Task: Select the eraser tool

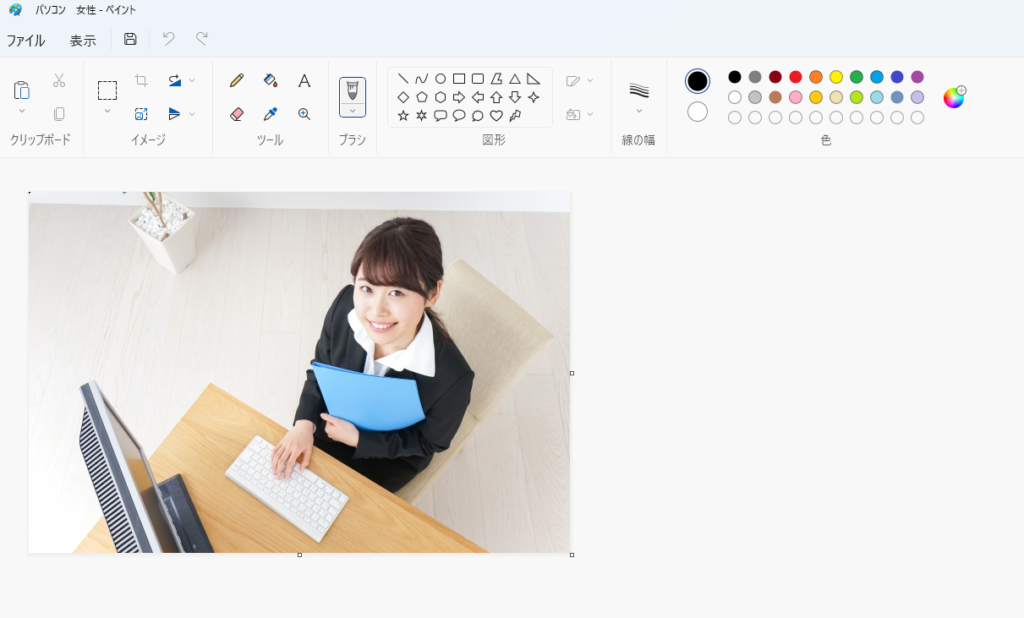Action: pyautogui.click(x=237, y=114)
